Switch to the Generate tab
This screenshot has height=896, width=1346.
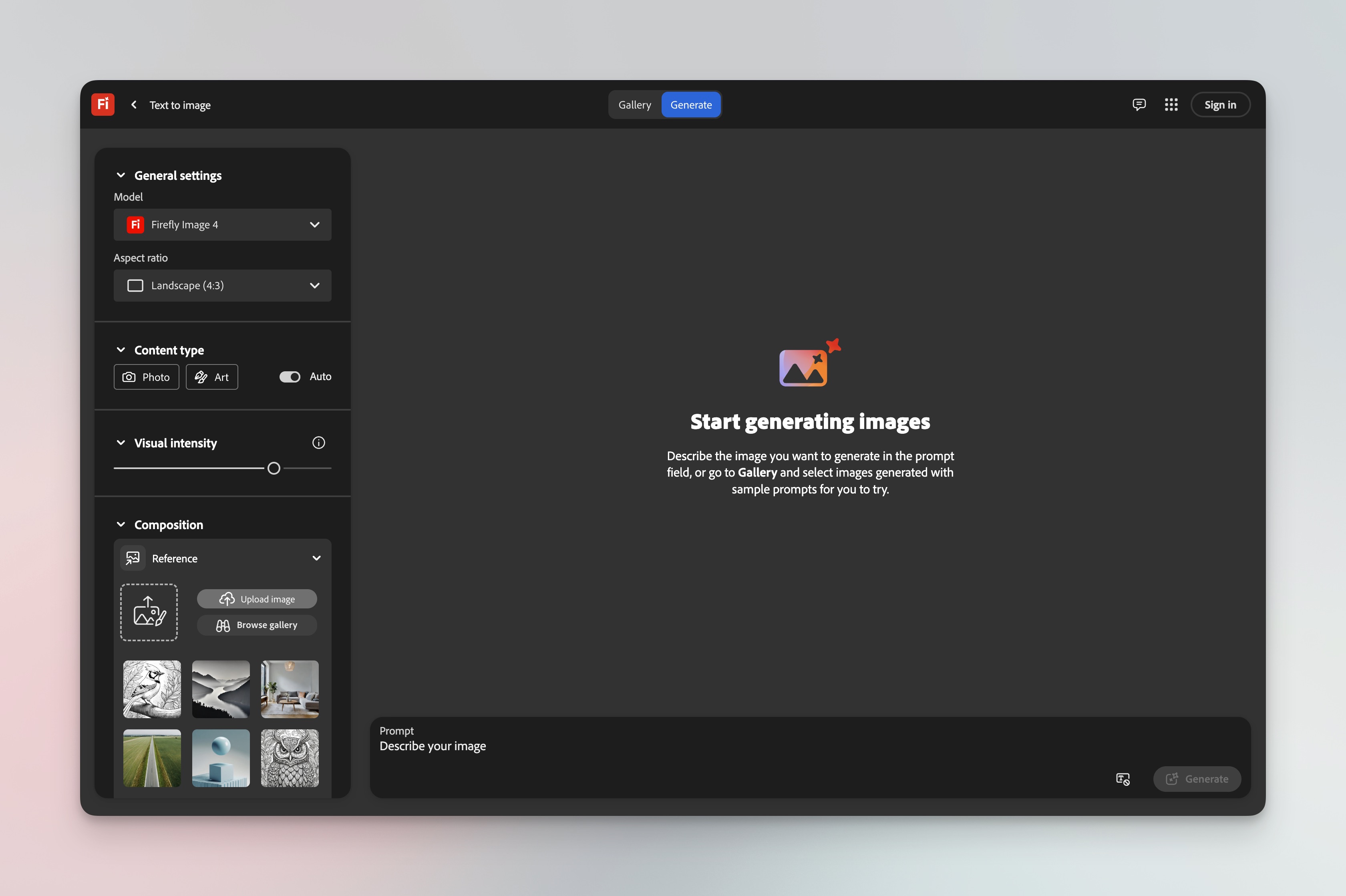tap(691, 104)
